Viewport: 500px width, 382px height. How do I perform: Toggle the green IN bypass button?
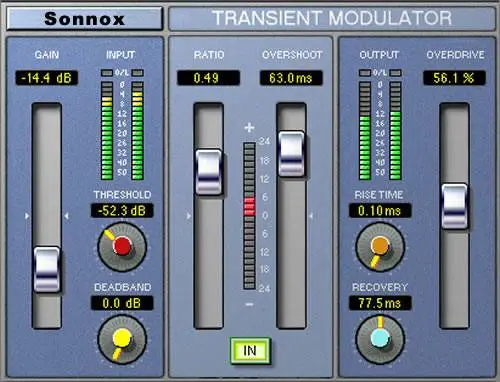tap(250, 351)
